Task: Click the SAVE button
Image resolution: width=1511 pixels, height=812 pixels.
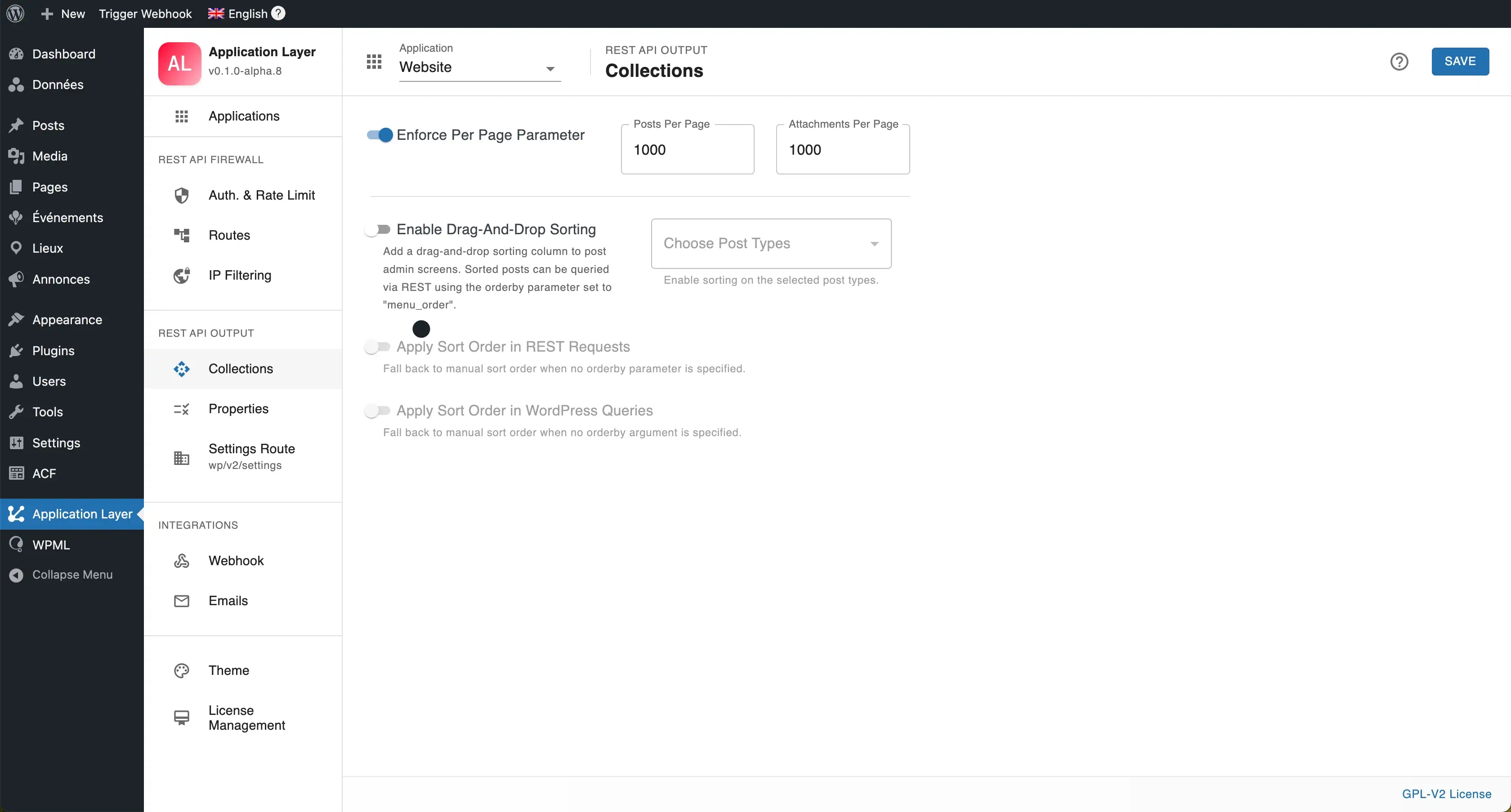Action: [x=1459, y=62]
